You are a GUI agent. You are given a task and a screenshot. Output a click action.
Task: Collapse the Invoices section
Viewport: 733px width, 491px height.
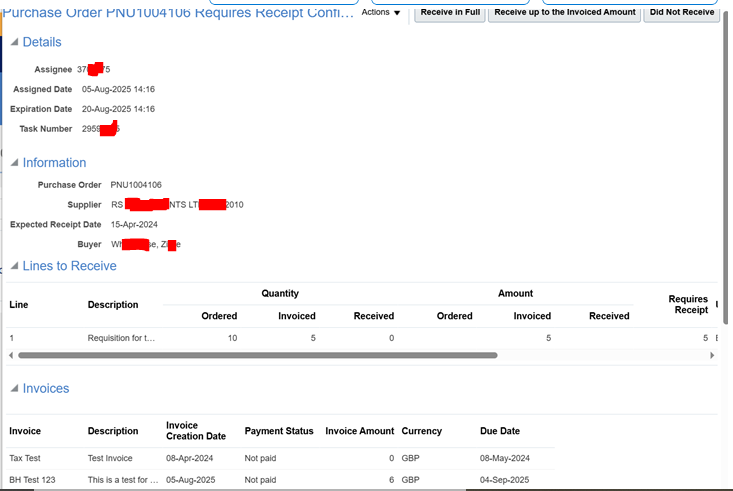click(14, 389)
